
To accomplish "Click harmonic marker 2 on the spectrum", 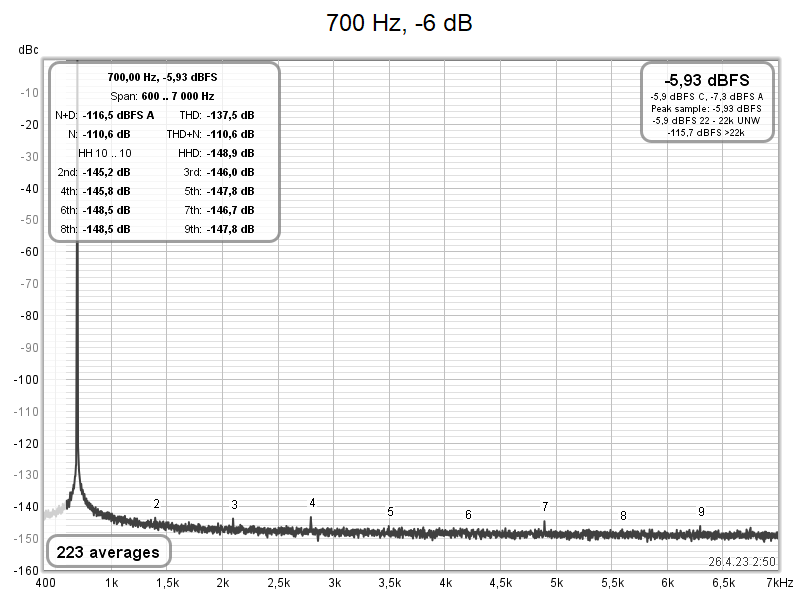I will 157,504.
